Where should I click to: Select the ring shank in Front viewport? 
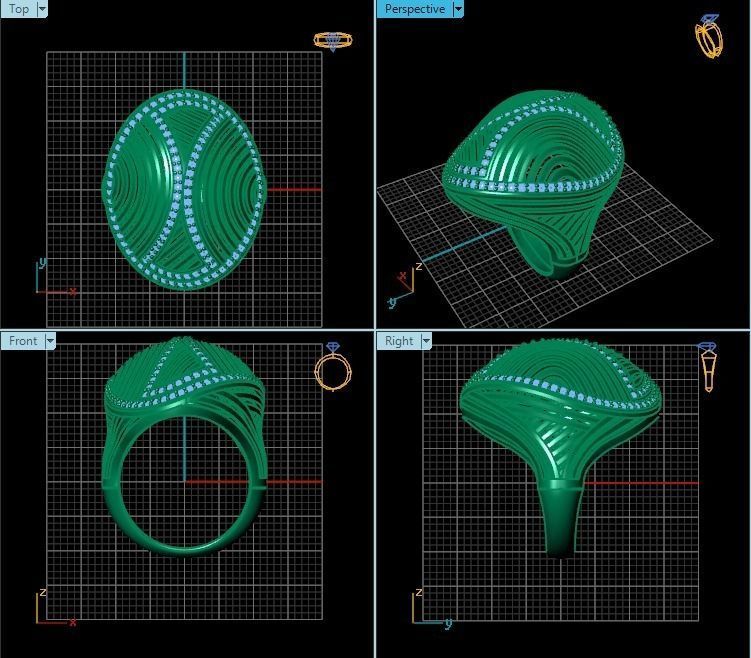184,545
